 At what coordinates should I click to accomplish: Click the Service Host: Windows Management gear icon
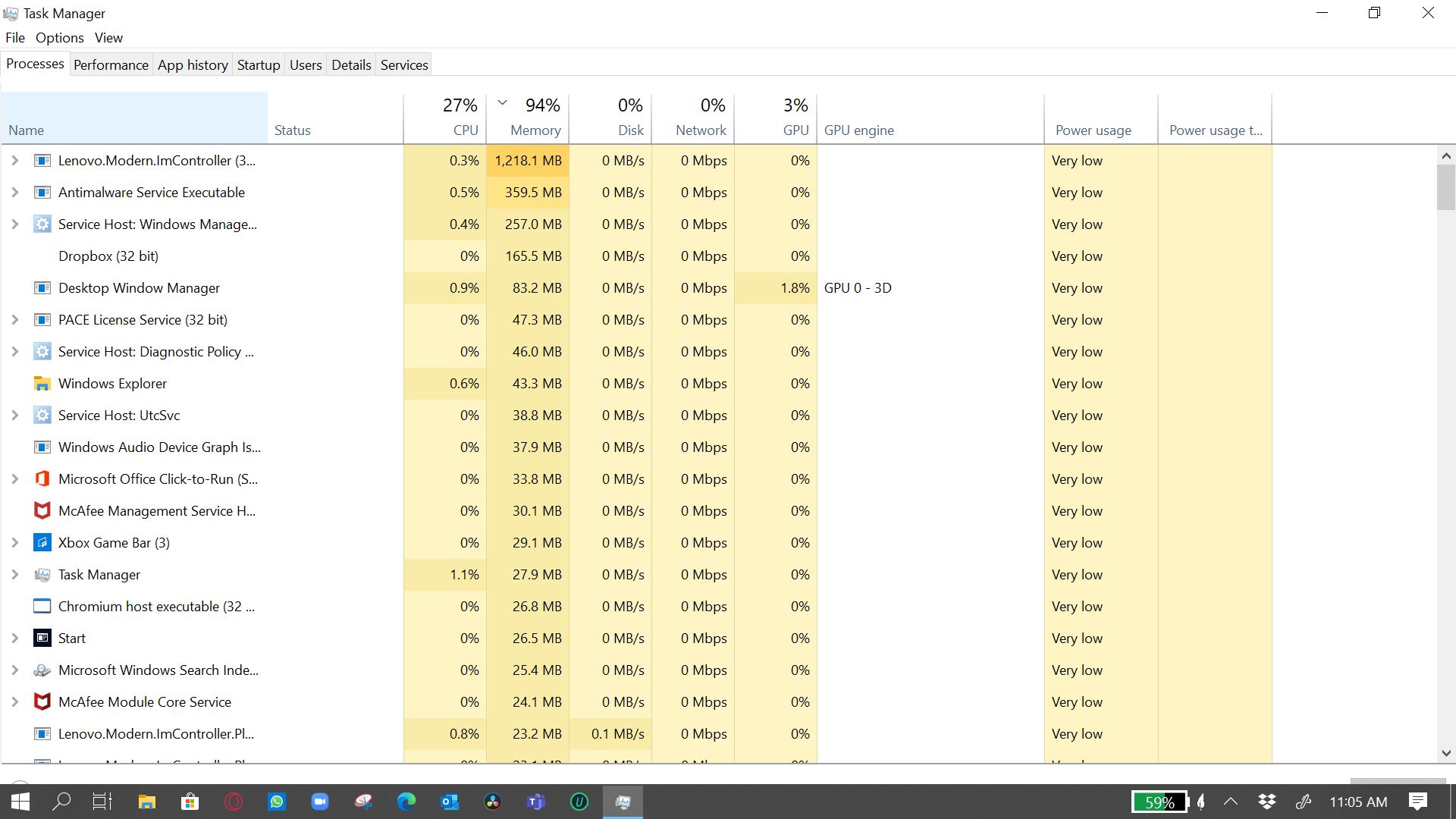tap(42, 224)
